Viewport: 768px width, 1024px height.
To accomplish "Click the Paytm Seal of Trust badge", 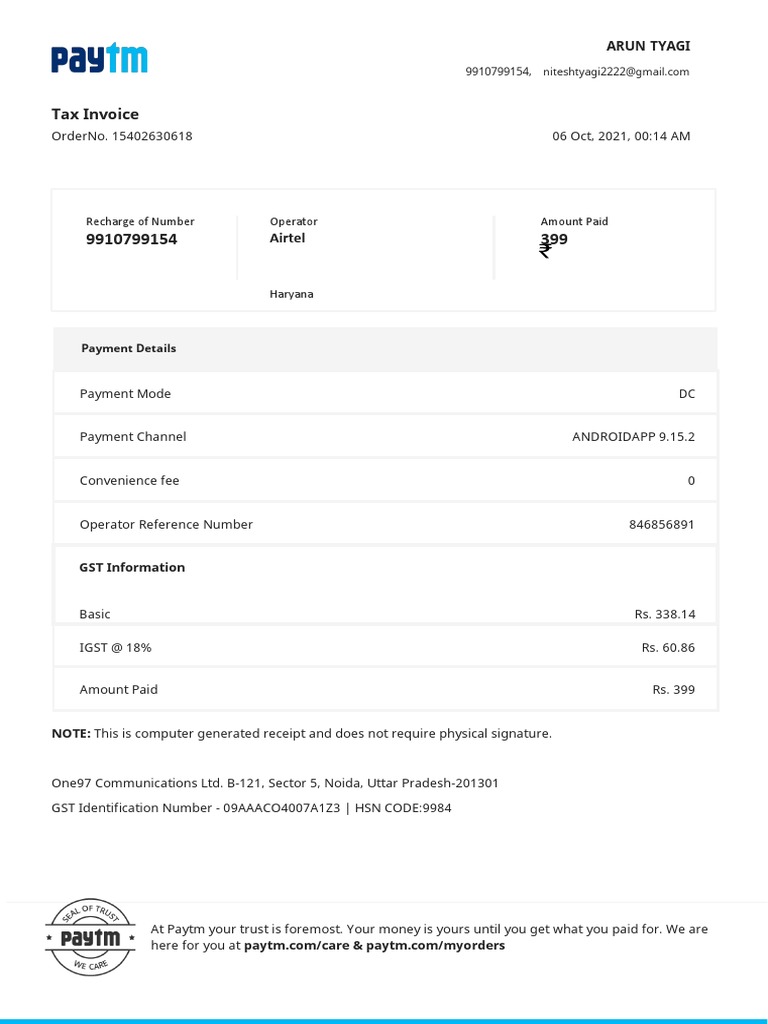I will (90, 937).
